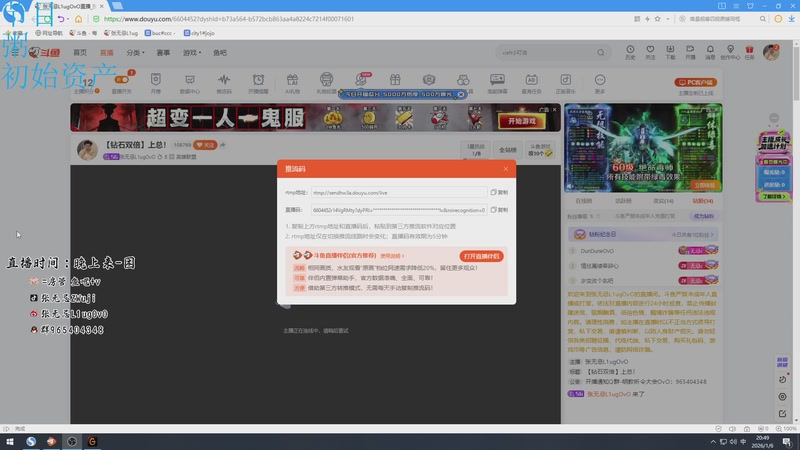Open the chat bubble 弹幕 toolbar icon
The height and width of the screenshot is (450, 800).
(497, 83)
